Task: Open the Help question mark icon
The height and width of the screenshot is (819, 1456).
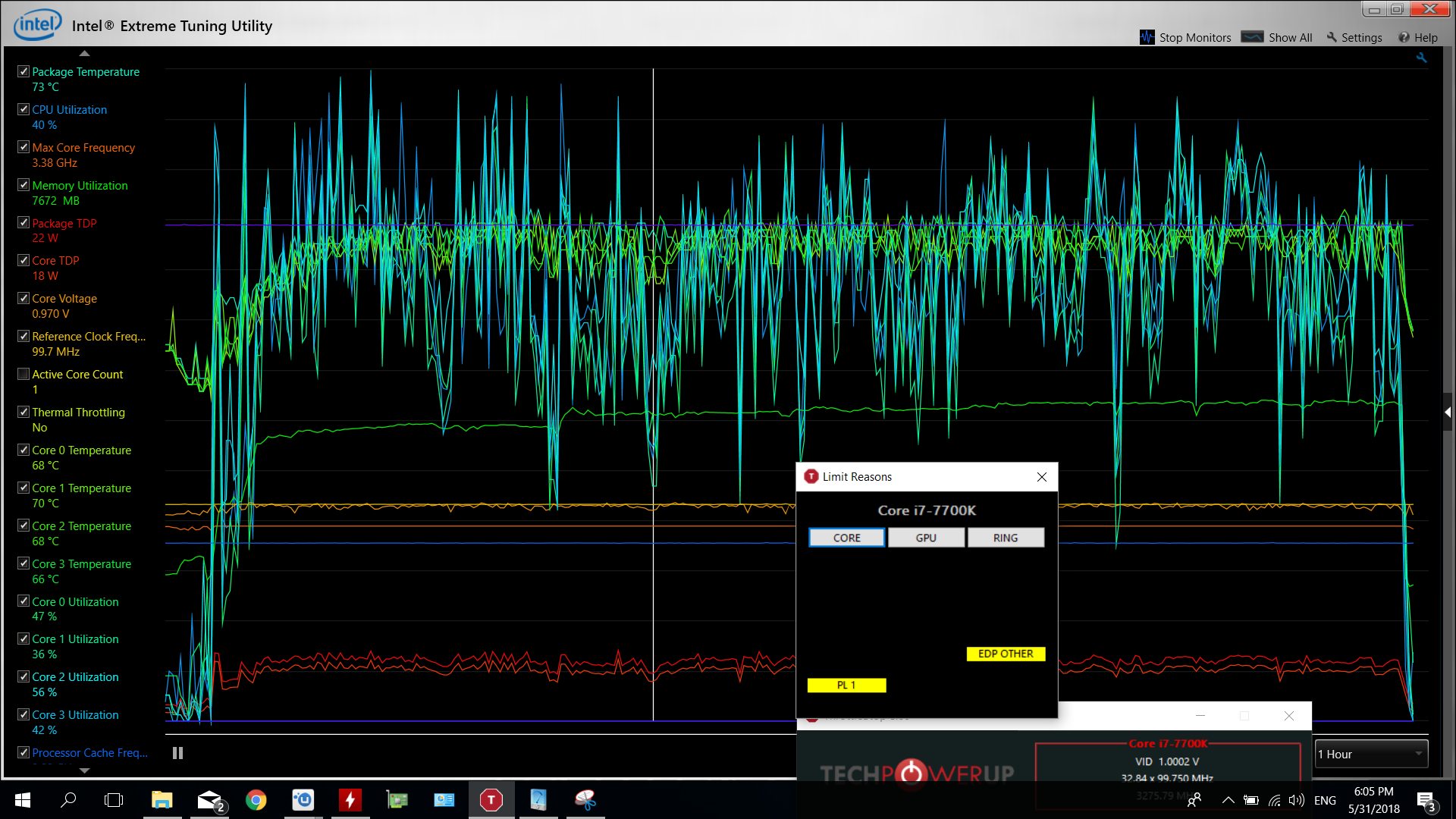Action: [x=1404, y=37]
